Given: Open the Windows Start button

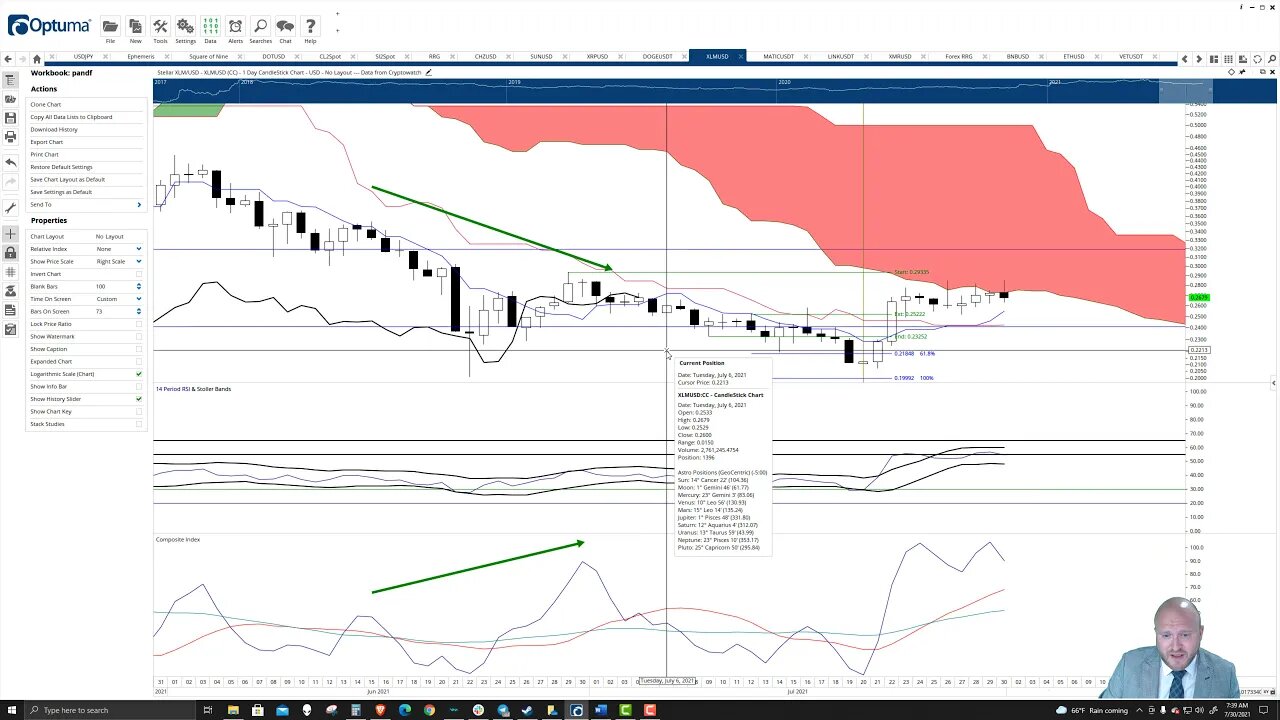Looking at the screenshot, I should click(10, 710).
